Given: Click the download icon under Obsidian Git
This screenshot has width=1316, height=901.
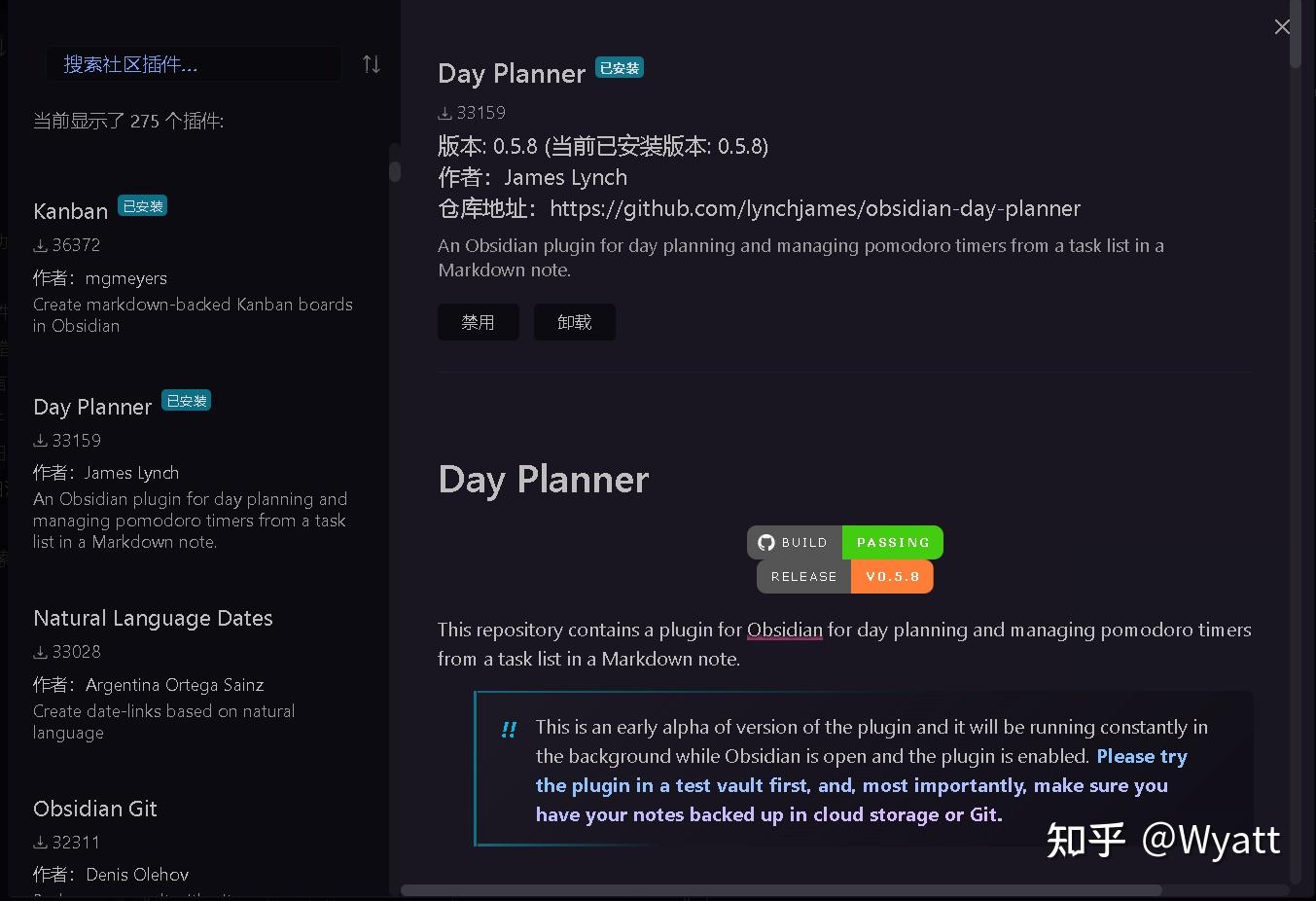Looking at the screenshot, I should pos(40,842).
